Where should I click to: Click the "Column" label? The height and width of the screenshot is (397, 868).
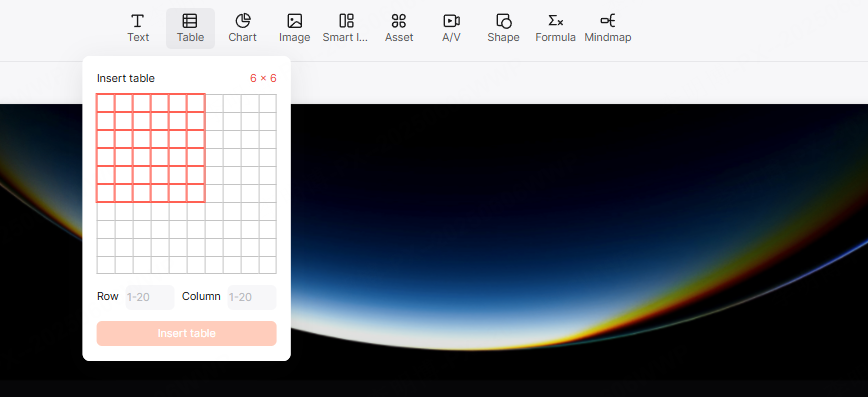click(x=201, y=296)
